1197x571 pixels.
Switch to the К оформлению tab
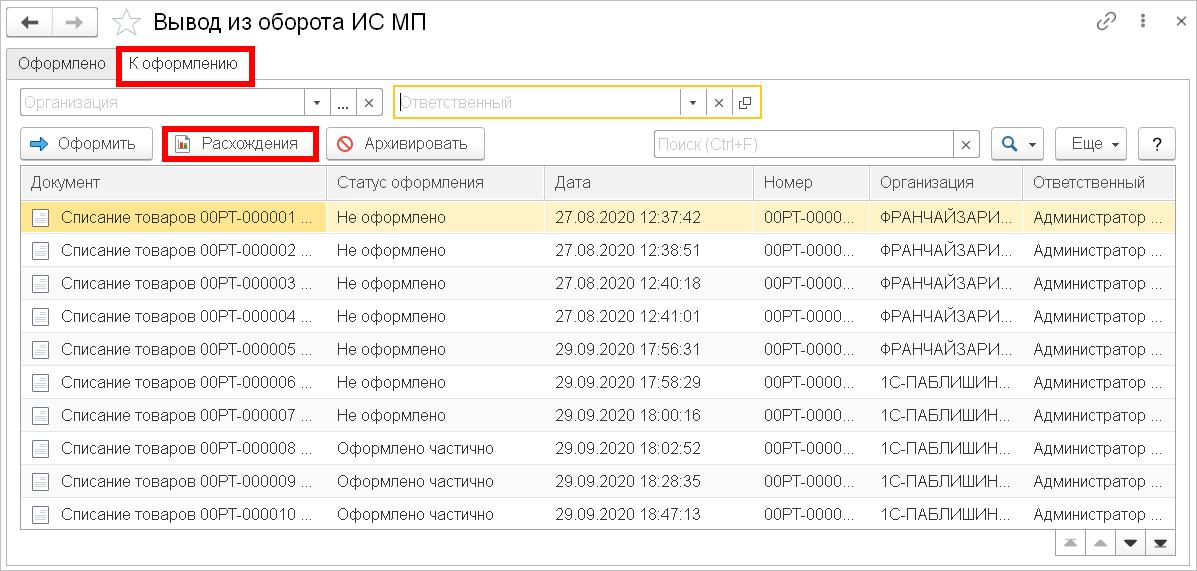[183, 64]
